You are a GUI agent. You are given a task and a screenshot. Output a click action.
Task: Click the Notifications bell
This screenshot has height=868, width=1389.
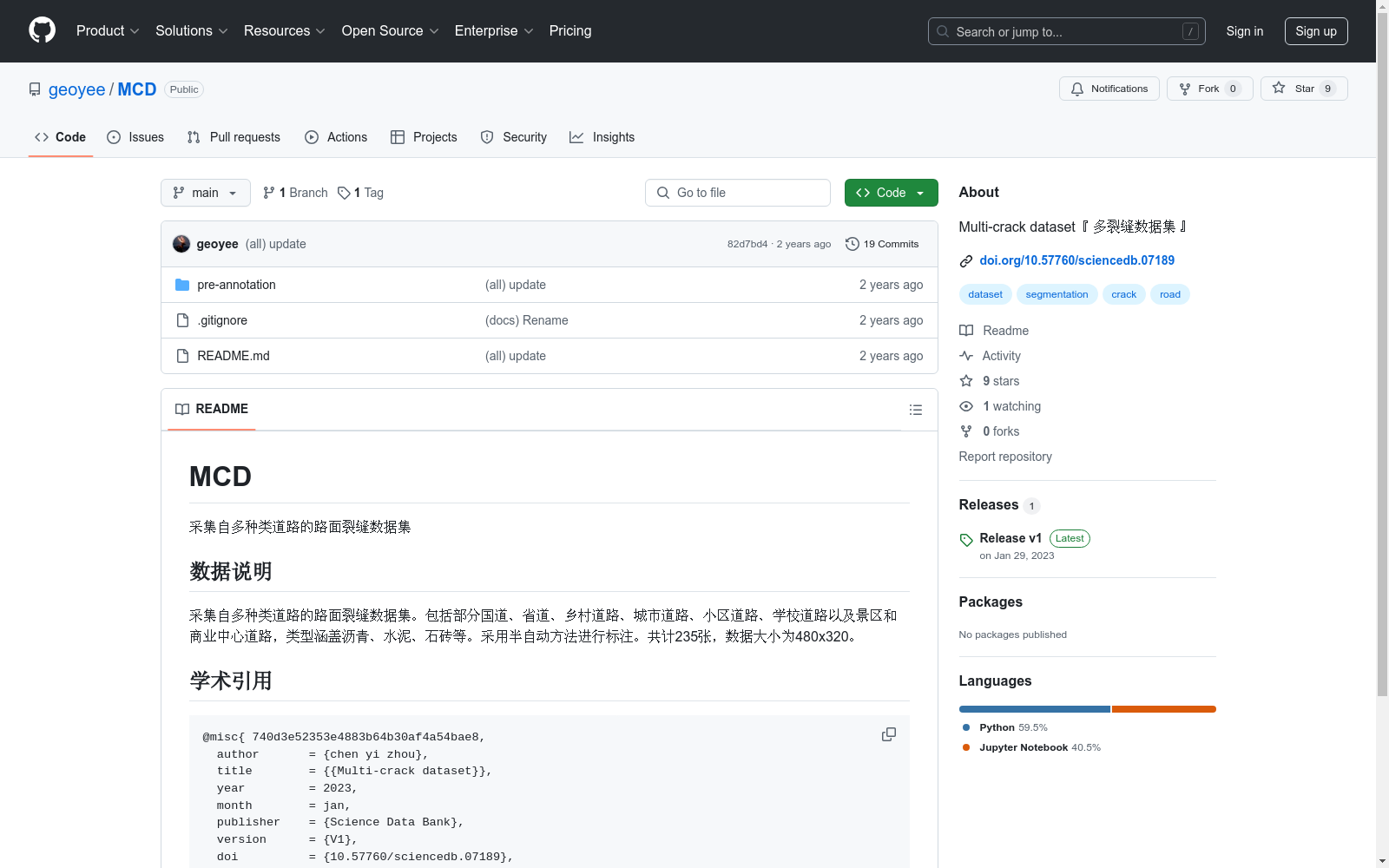(1077, 89)
